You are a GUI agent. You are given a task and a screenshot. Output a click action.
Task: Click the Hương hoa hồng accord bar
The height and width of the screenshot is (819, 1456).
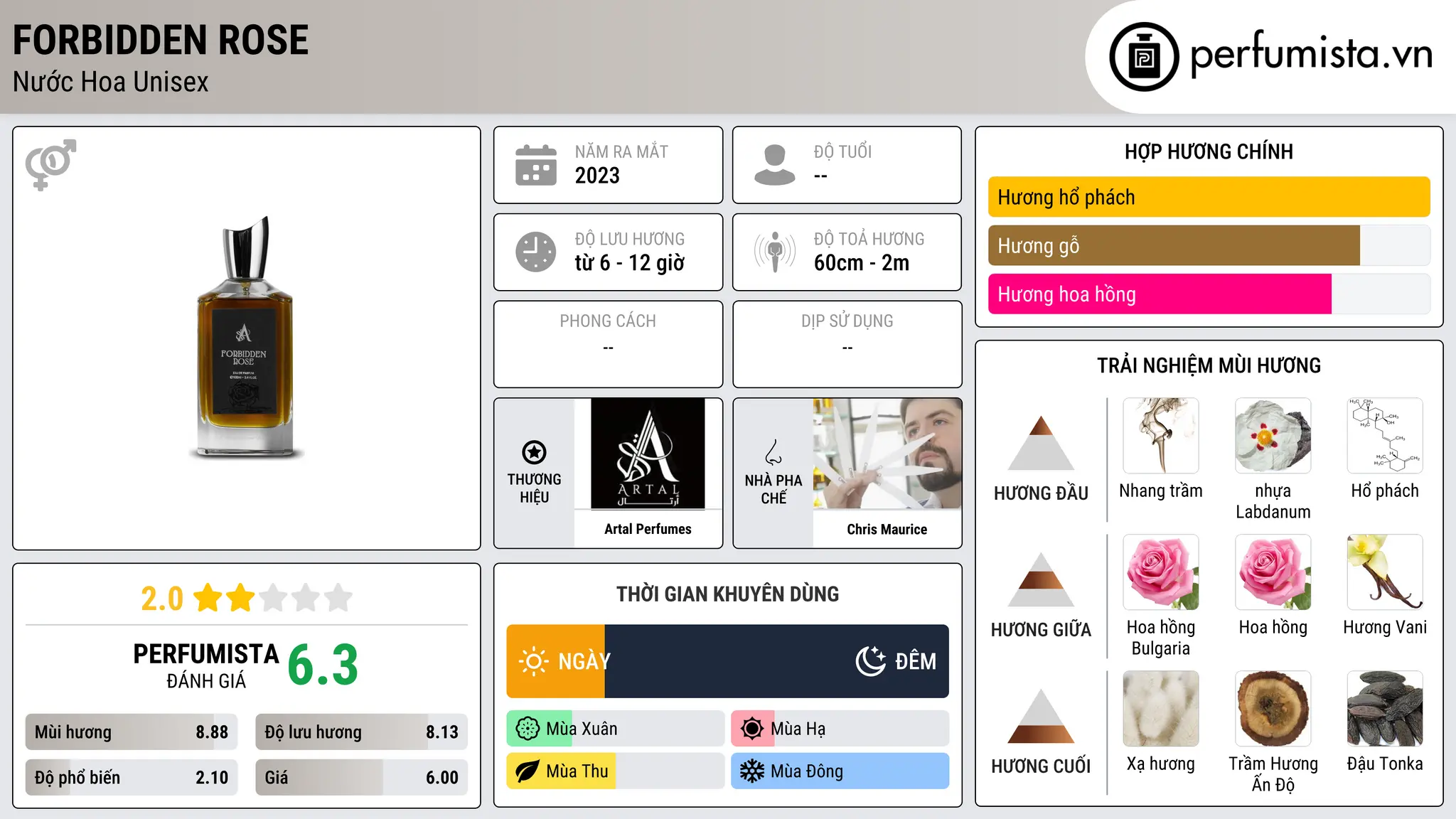1209,294
